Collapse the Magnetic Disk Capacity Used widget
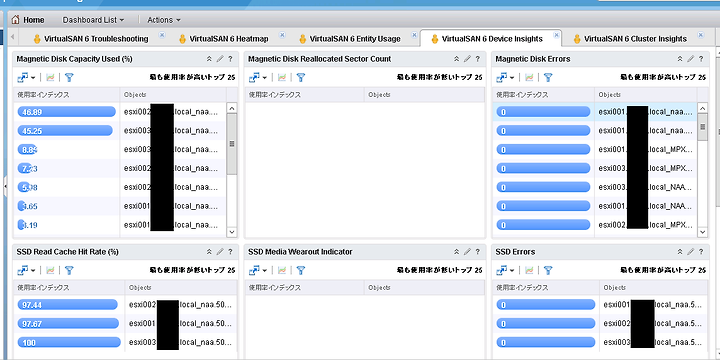720x360 pixels. (x=209, y=59)
